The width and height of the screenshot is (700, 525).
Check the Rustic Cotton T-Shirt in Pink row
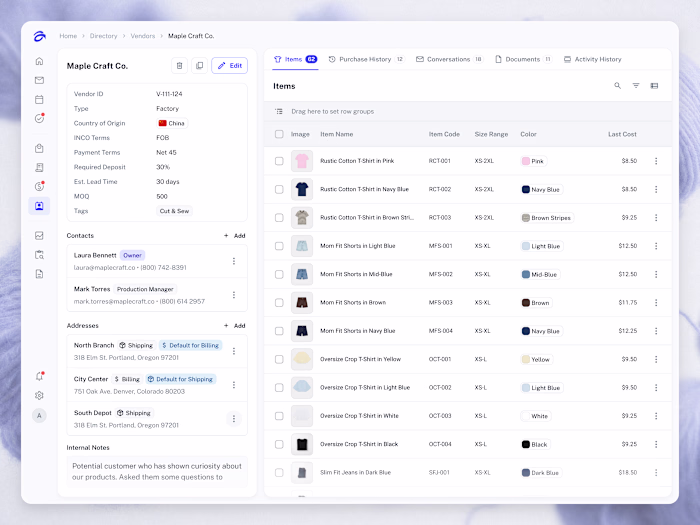coord(279,161)
